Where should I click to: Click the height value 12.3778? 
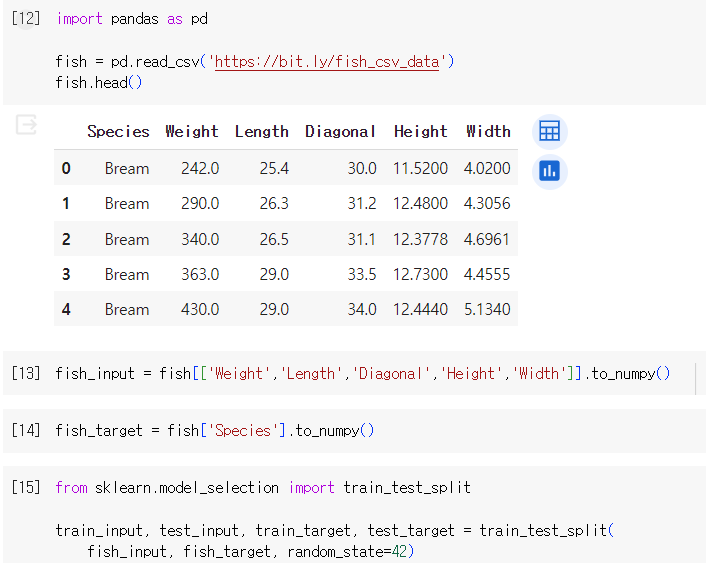click(421, 239)
